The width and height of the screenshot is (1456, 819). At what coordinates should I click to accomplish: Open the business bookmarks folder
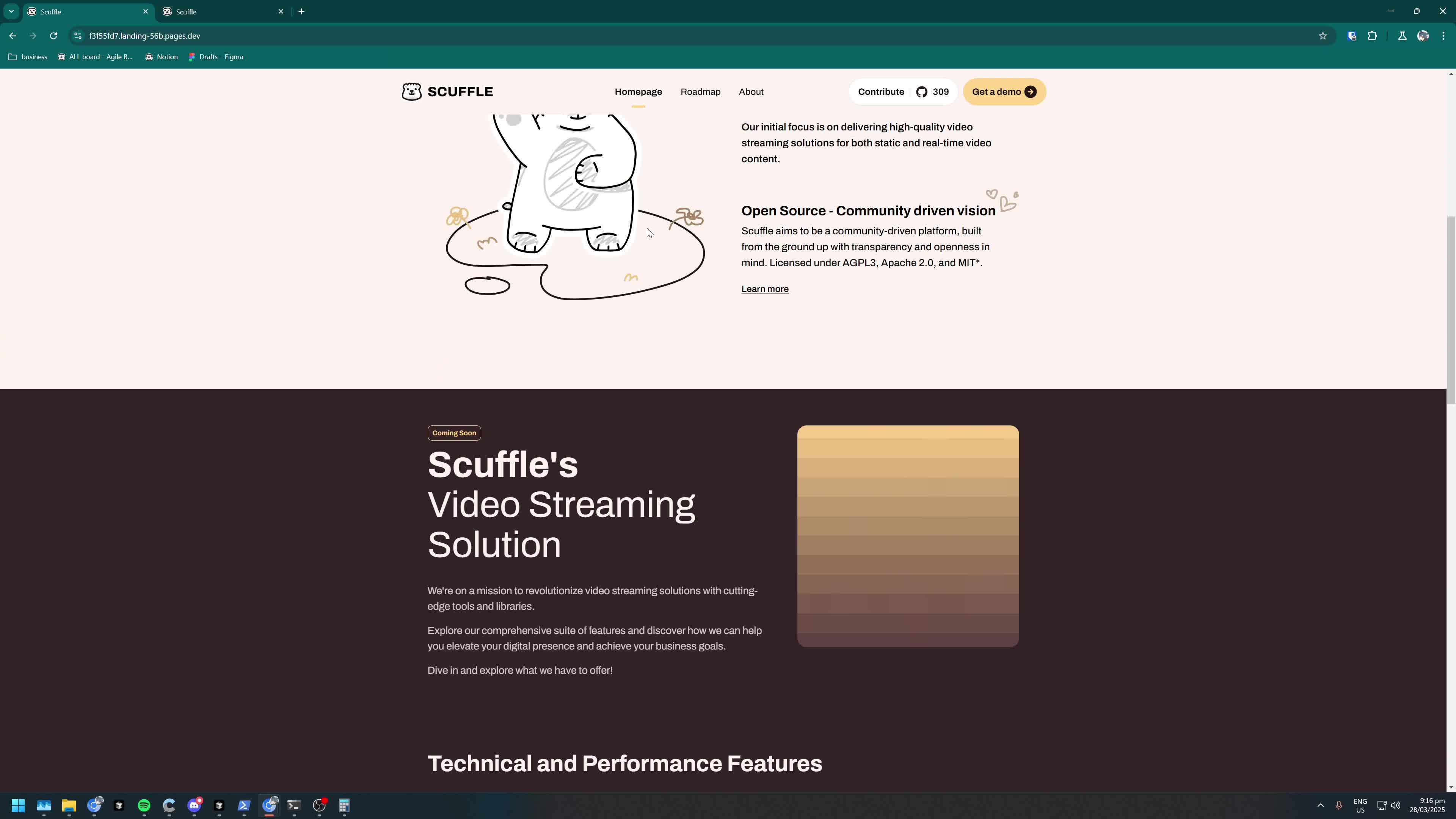tap(28, 56)
